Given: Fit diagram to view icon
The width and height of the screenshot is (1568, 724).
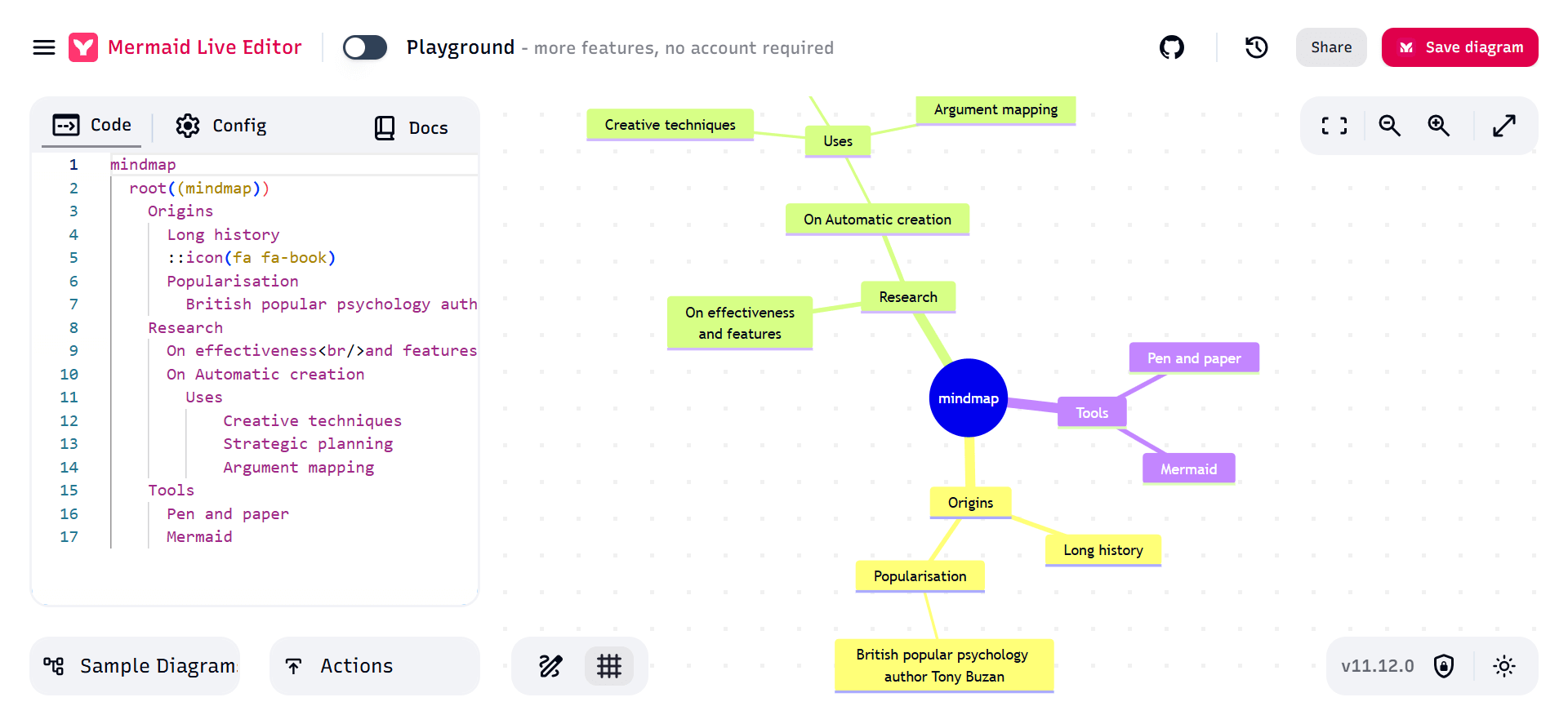Looking at the screenshot, I should (x=1334, y=126).
